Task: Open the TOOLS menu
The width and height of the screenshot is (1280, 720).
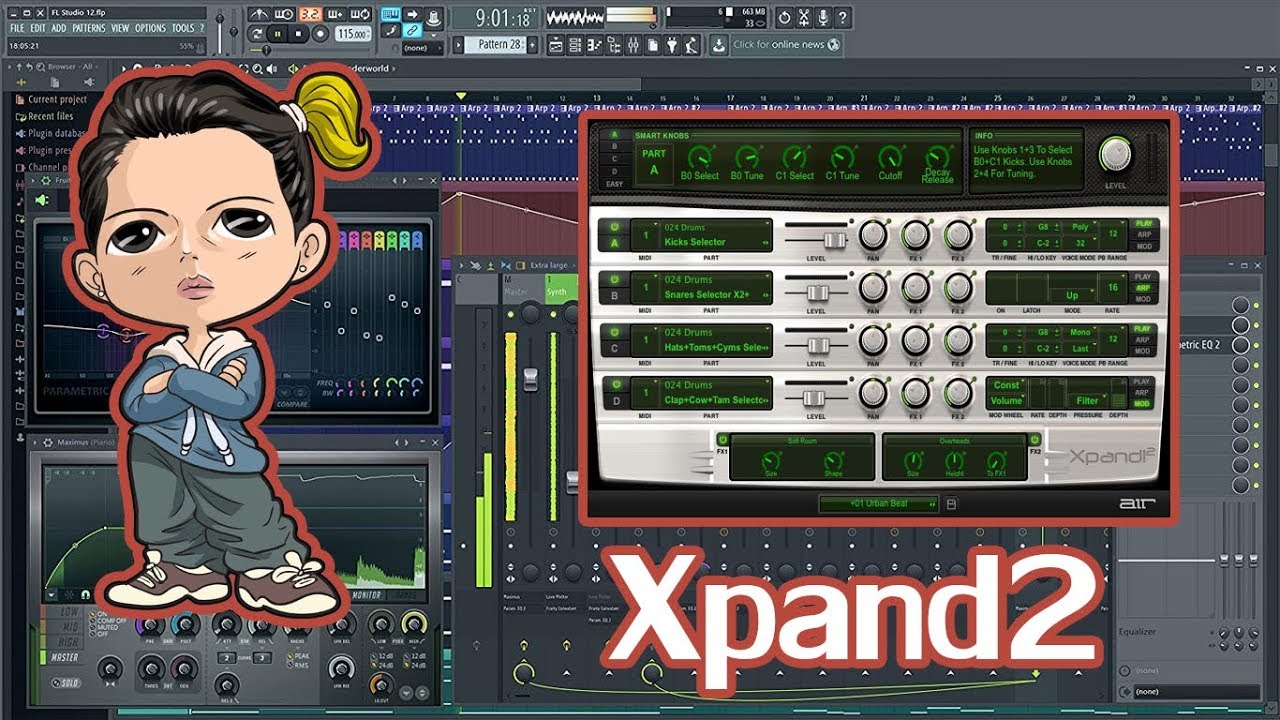Action: (182, 28)
